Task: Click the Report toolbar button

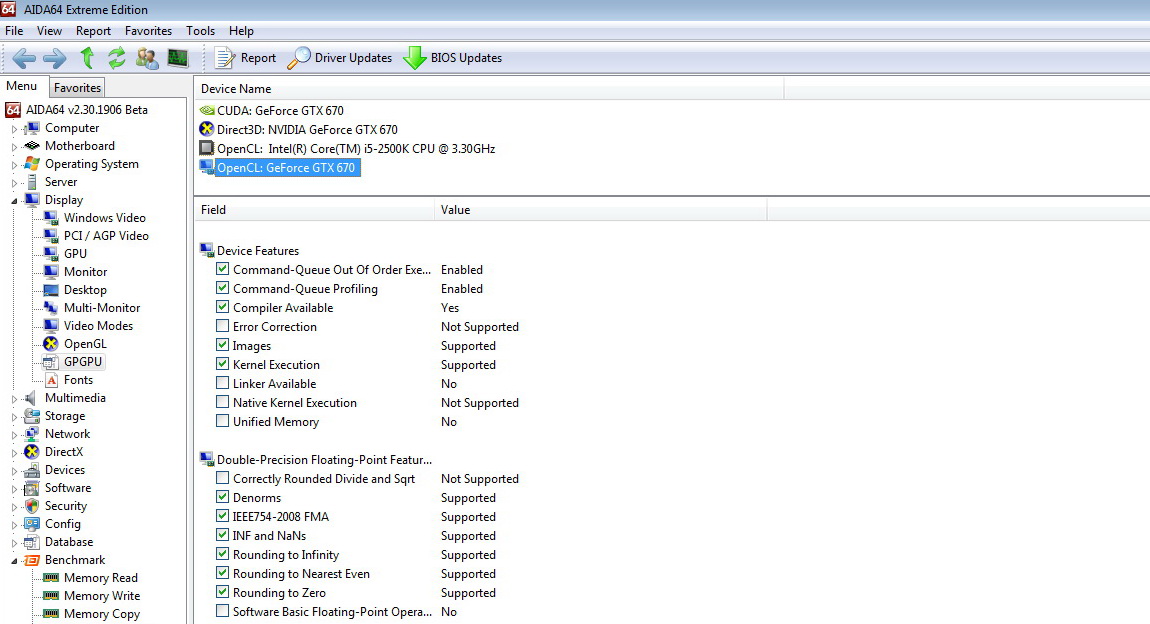Action: pyautogui.click(x=245, y=58)
